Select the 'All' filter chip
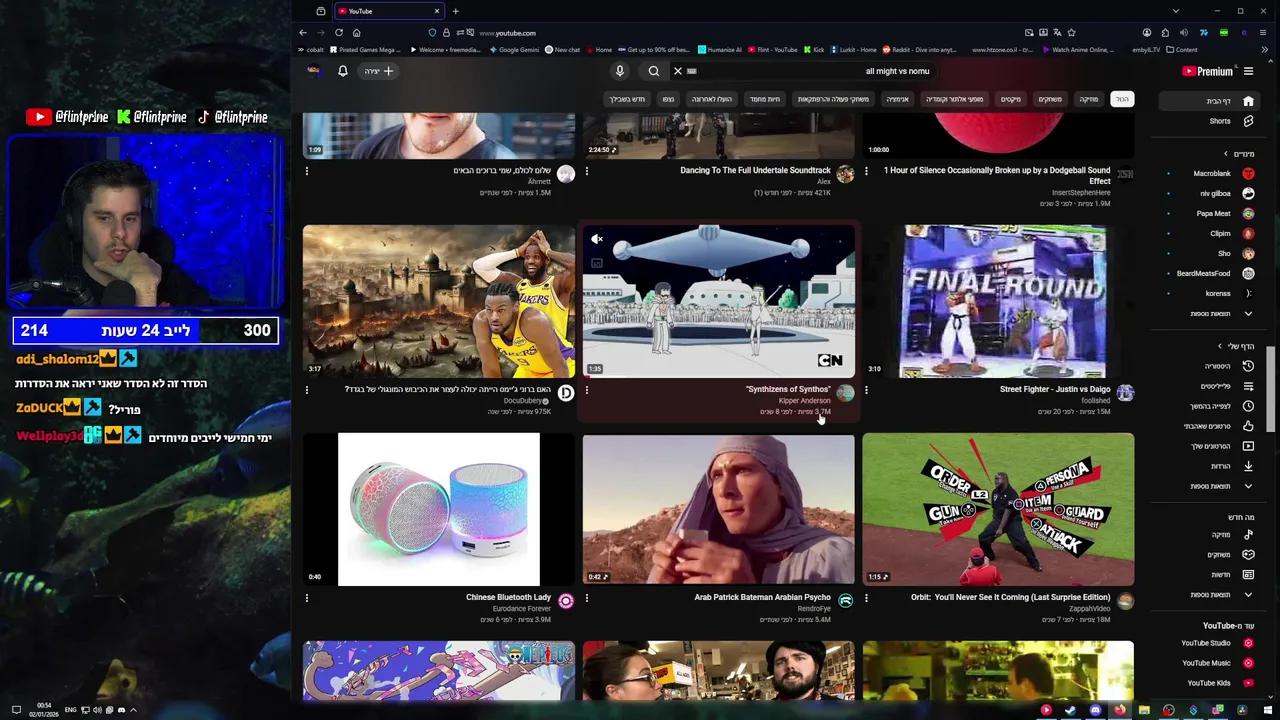 pyautogui.click(x=1123, y=99)
